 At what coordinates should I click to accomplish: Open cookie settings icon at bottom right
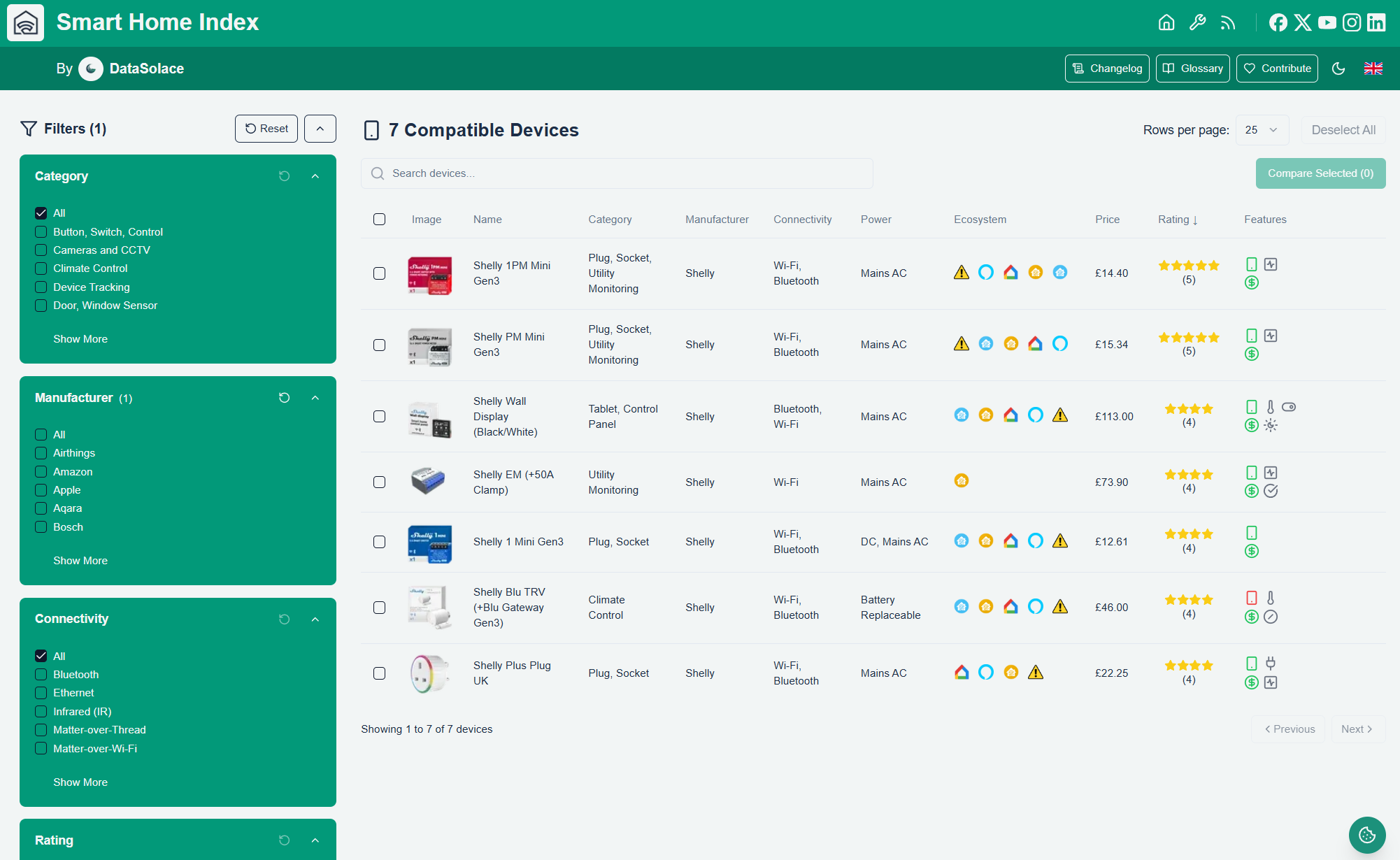[1366, 835]
